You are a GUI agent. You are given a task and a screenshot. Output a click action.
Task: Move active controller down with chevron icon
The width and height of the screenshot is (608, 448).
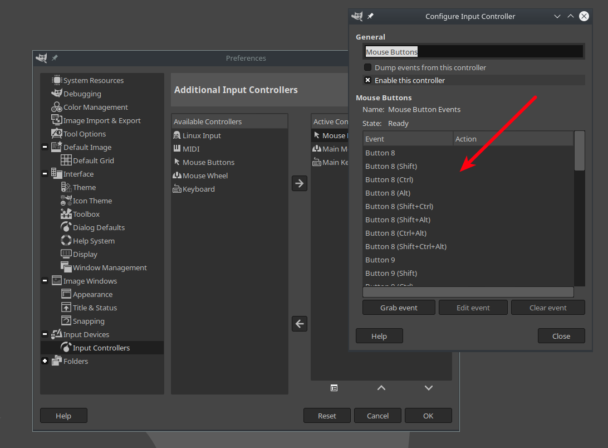tap(428, 388)
